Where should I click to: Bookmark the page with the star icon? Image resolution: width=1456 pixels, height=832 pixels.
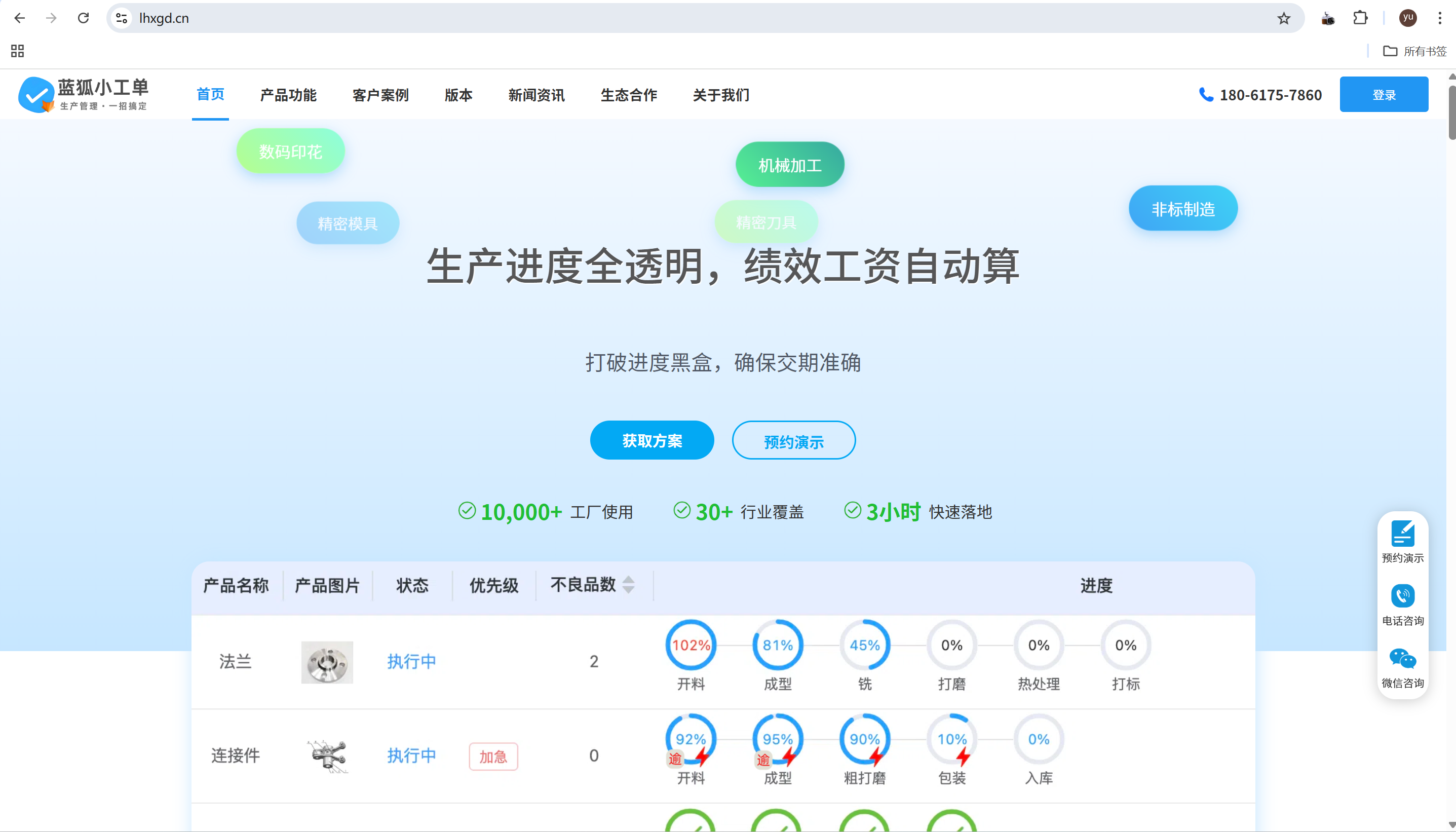tap(1283, 18)
